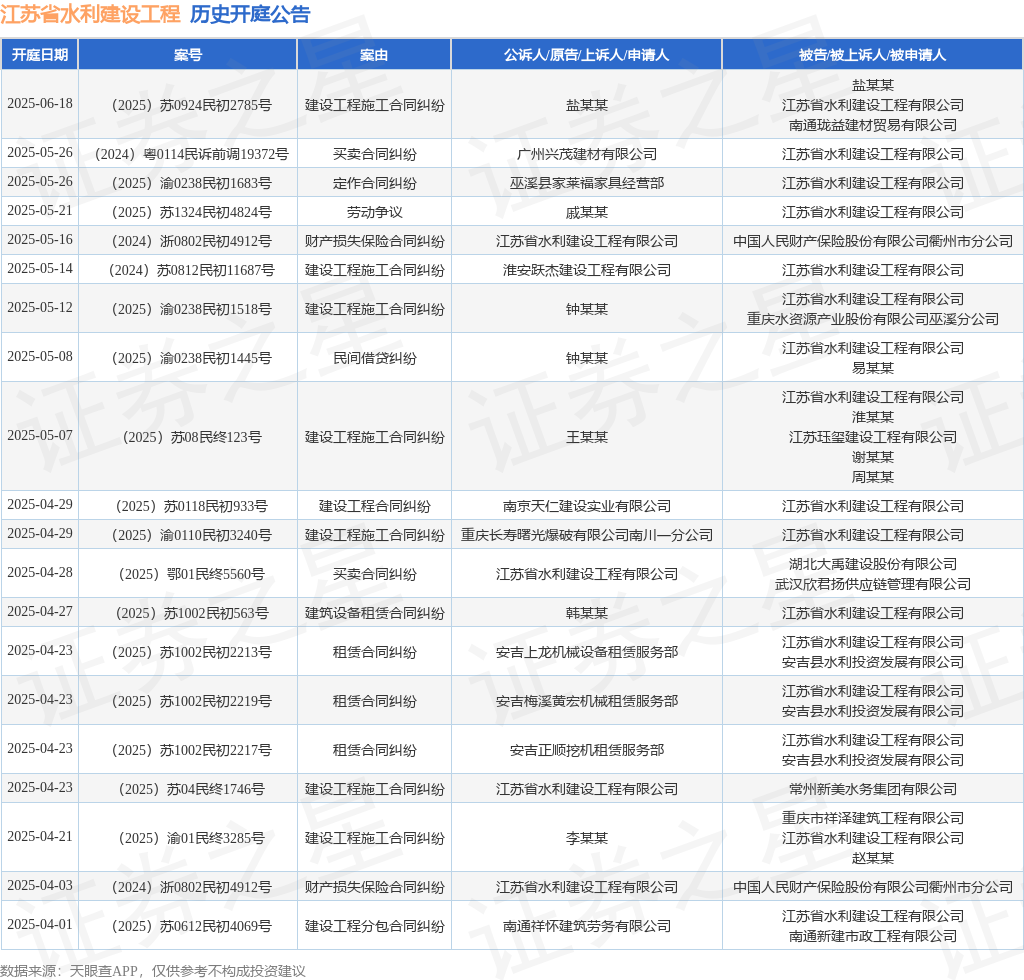Image resolution: width=1024 pixels, height=980 pixels.
Task: Select case number (2025)苏0924民初2785号
Action: pos(189,105)
